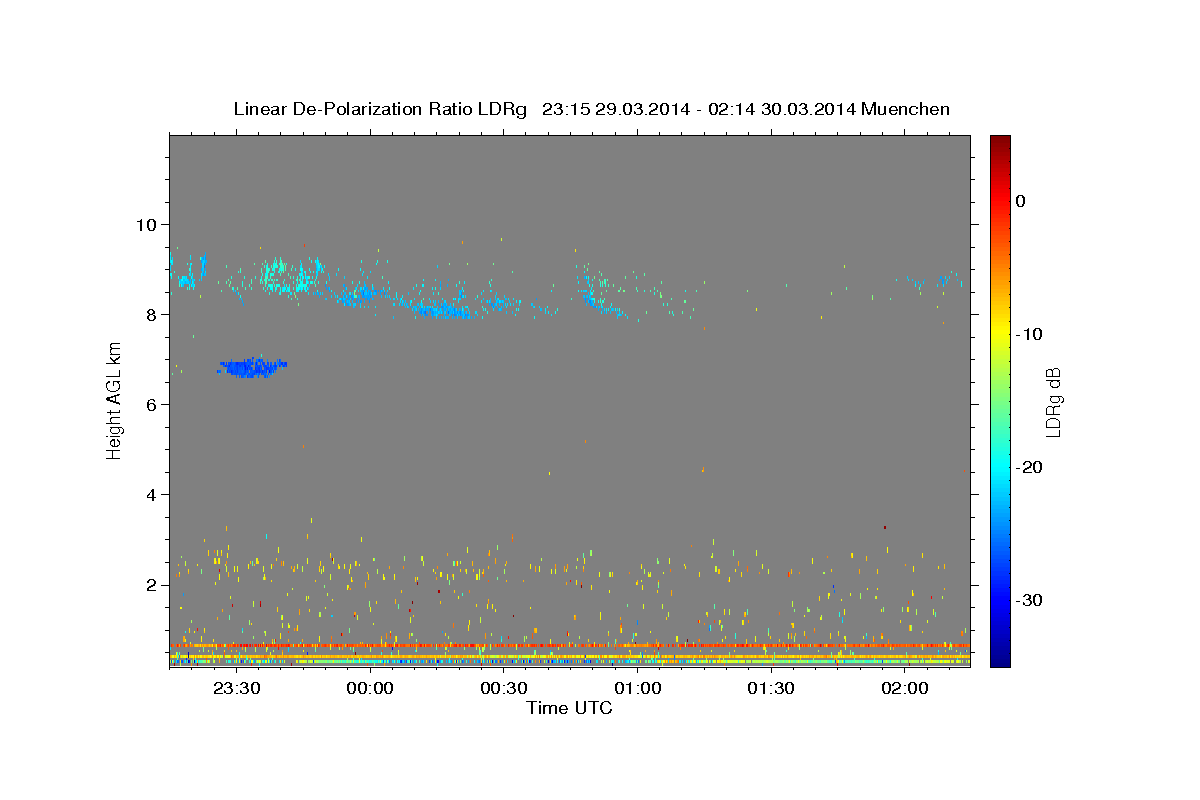Click the 'LDRg dB' colorbar label

tap(1052, 402)
